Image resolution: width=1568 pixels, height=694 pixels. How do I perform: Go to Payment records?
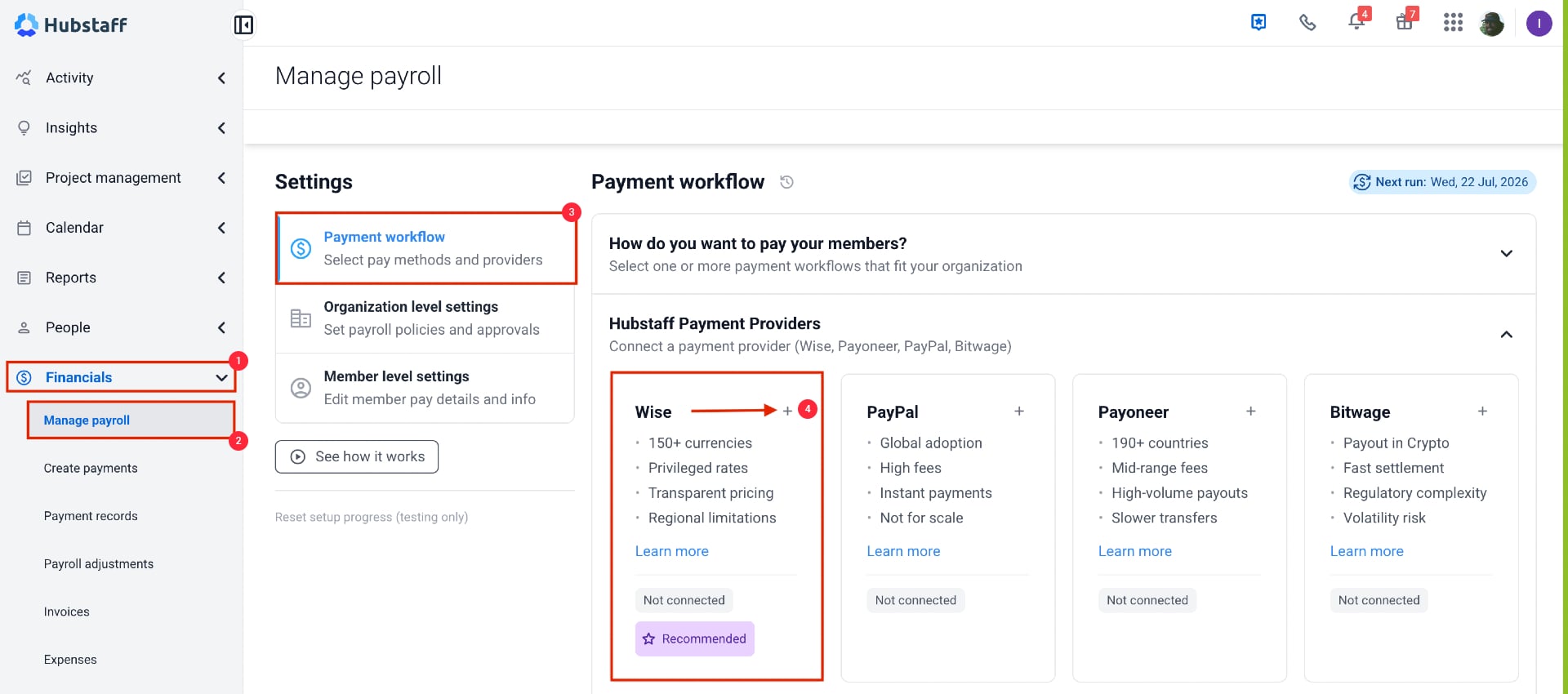91,516
